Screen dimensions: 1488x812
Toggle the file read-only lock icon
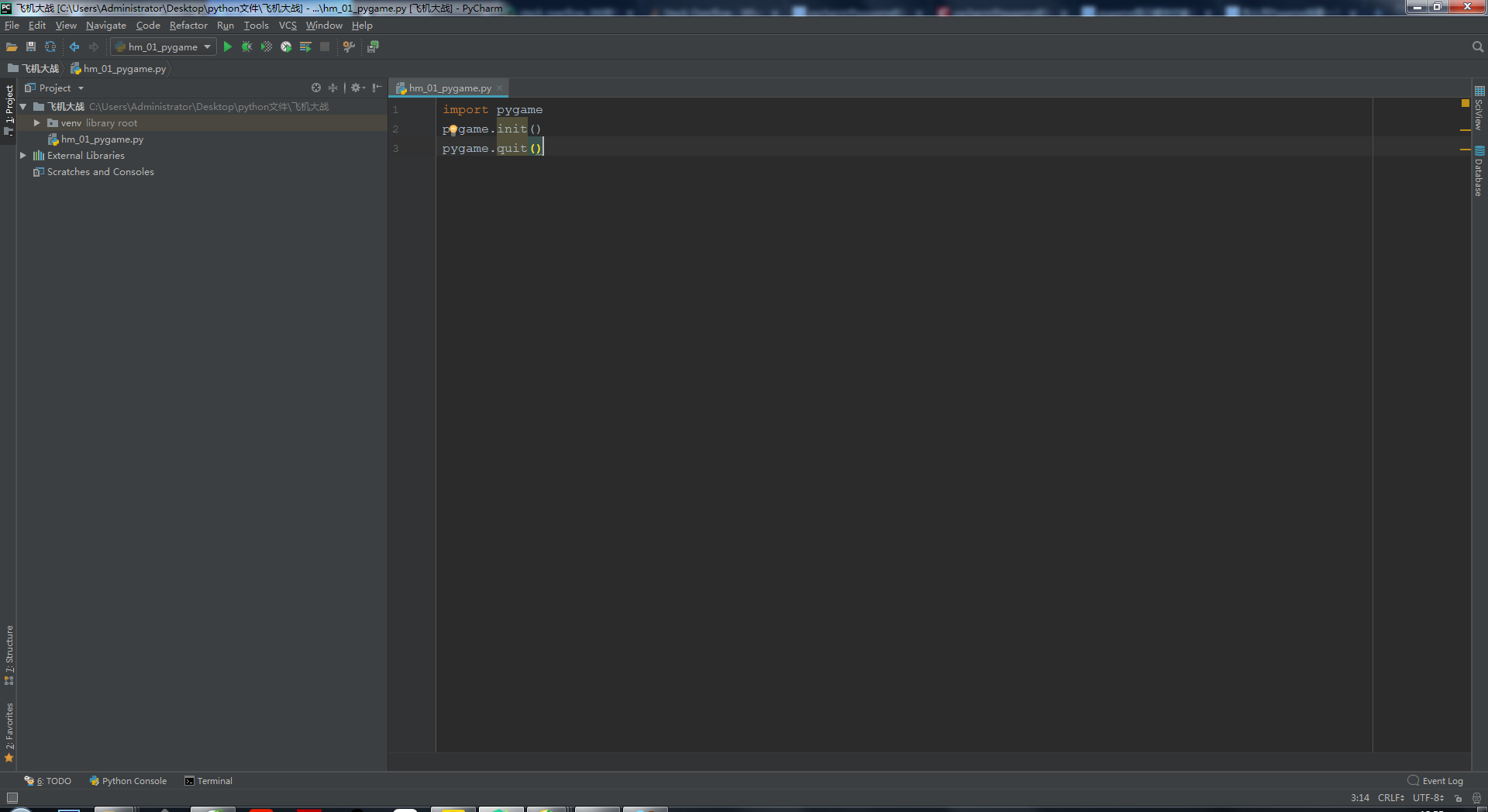pyautogui.click(x=1458, y=798)
